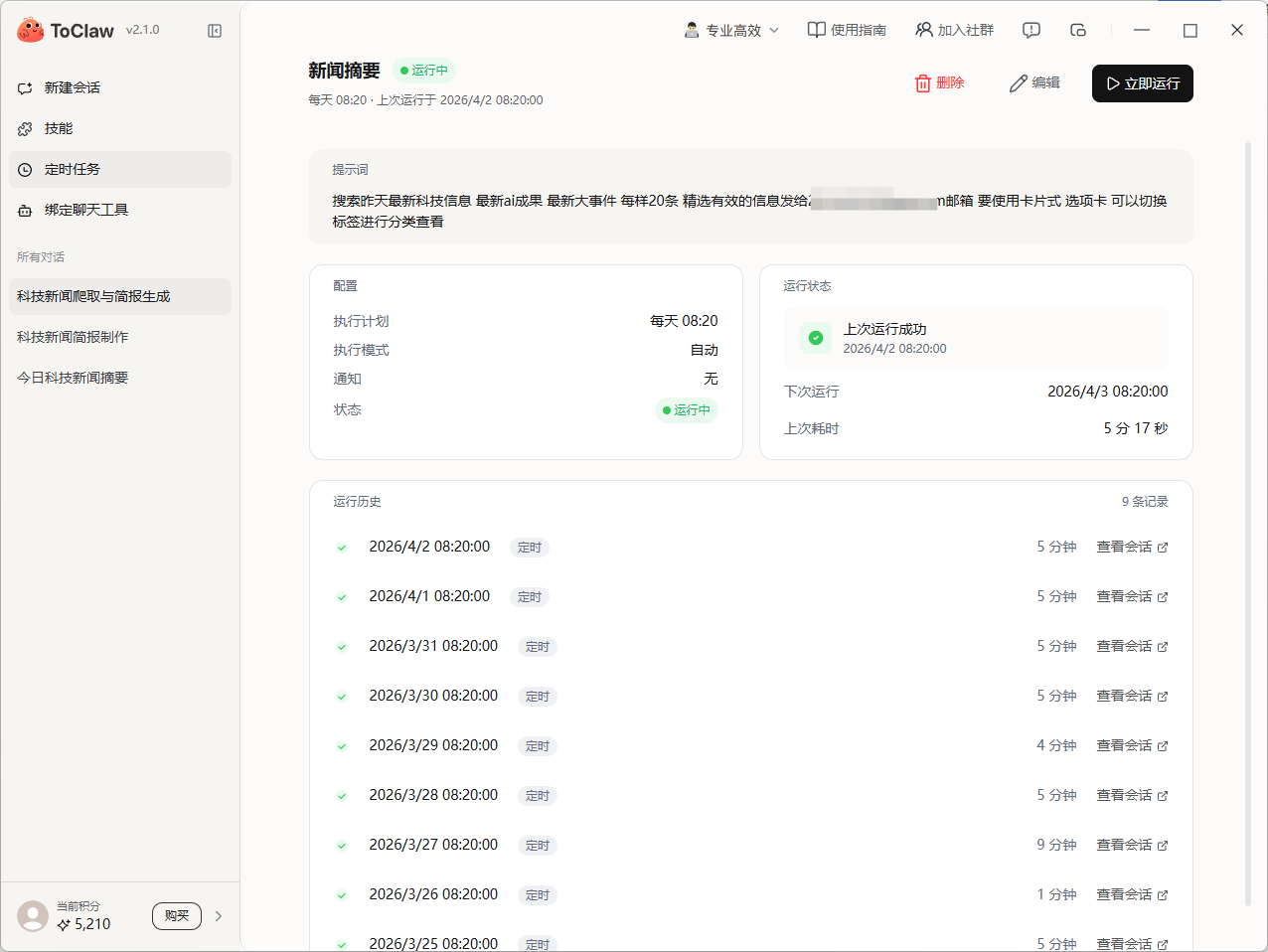The width and height of the screenshot is (1268, 952).
Task: Open 绑定聊天工具 in sidebar
Action: coord(85,210)
